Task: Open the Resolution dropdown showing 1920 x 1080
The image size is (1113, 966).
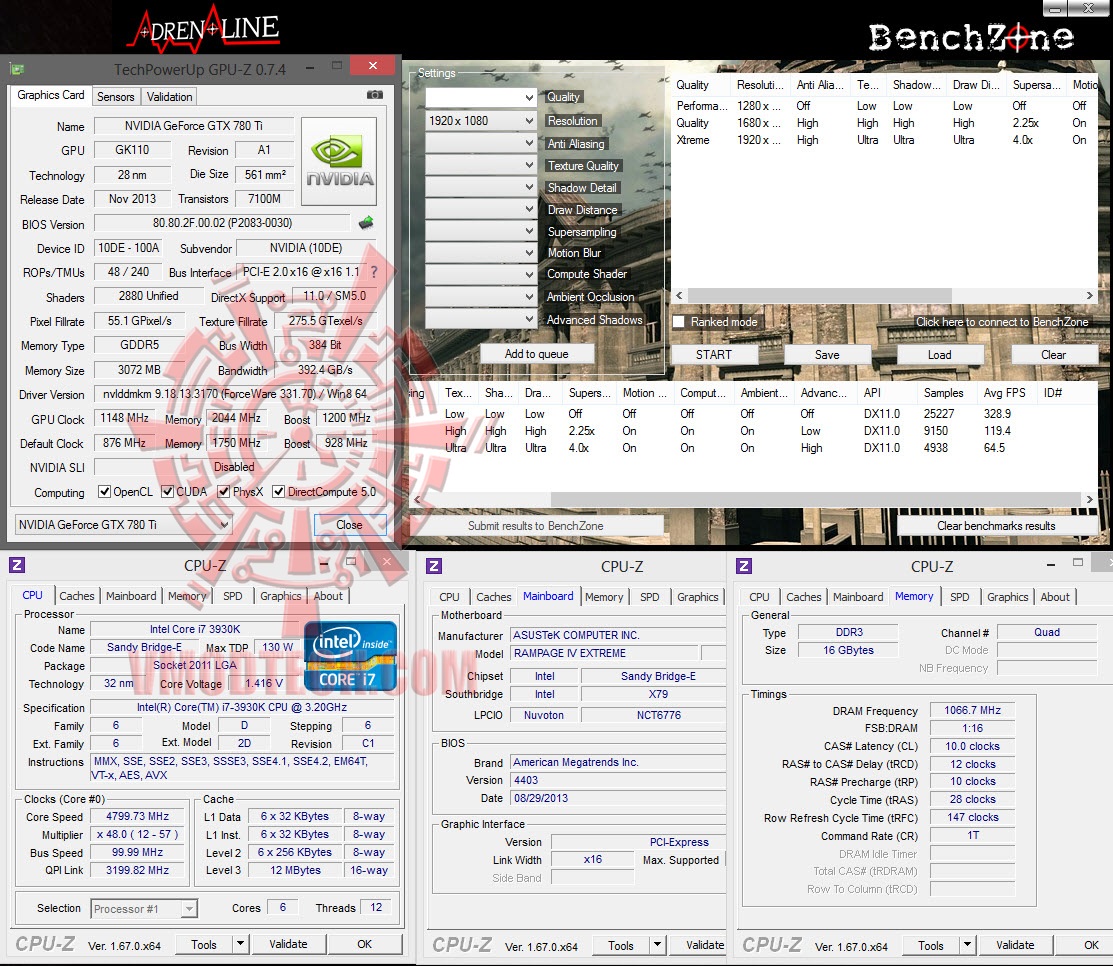Action: tap(481, 121)
